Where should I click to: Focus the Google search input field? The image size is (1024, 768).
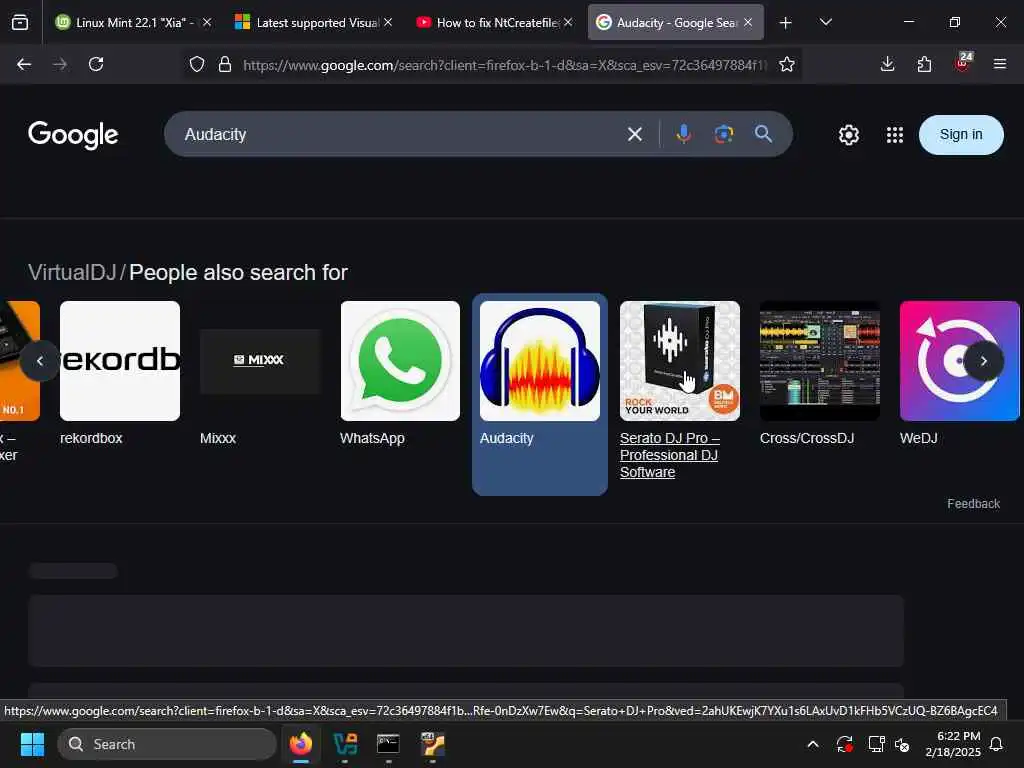(398, 135)
